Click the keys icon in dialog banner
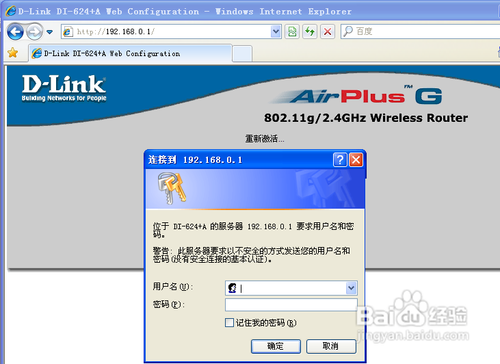Screen dimensions: 500x364 coord(171,188)
